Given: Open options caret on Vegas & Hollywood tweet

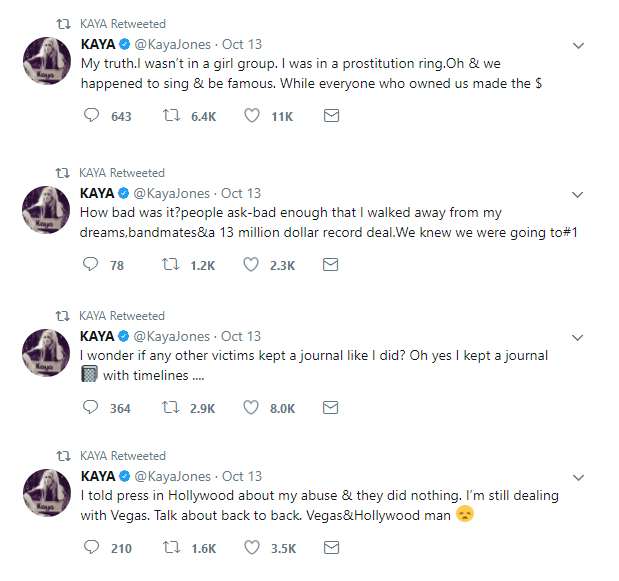Looking at the screenshot, I should coord(577,477).
